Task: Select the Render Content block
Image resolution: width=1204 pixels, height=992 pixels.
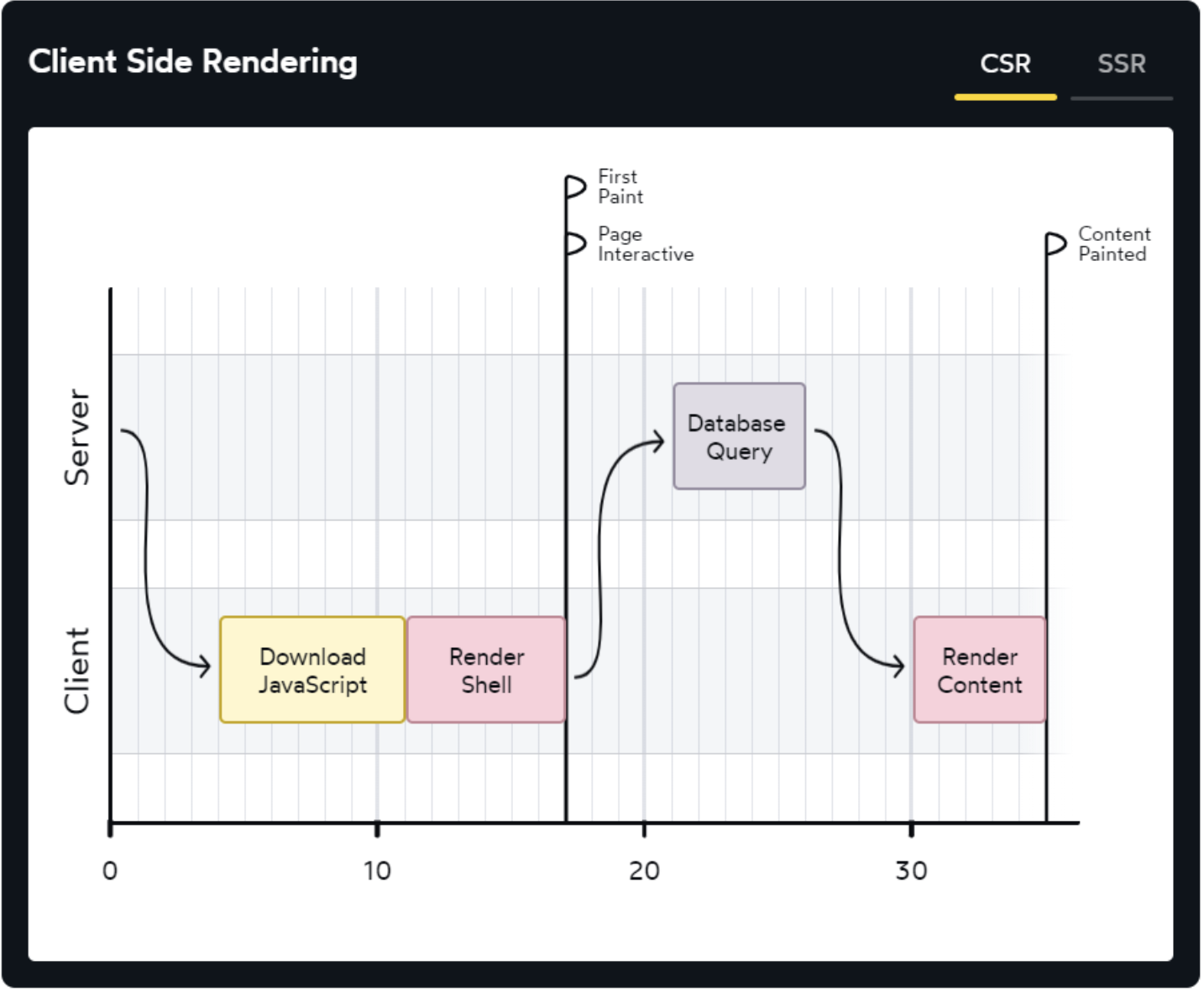Action: point(982,671)
